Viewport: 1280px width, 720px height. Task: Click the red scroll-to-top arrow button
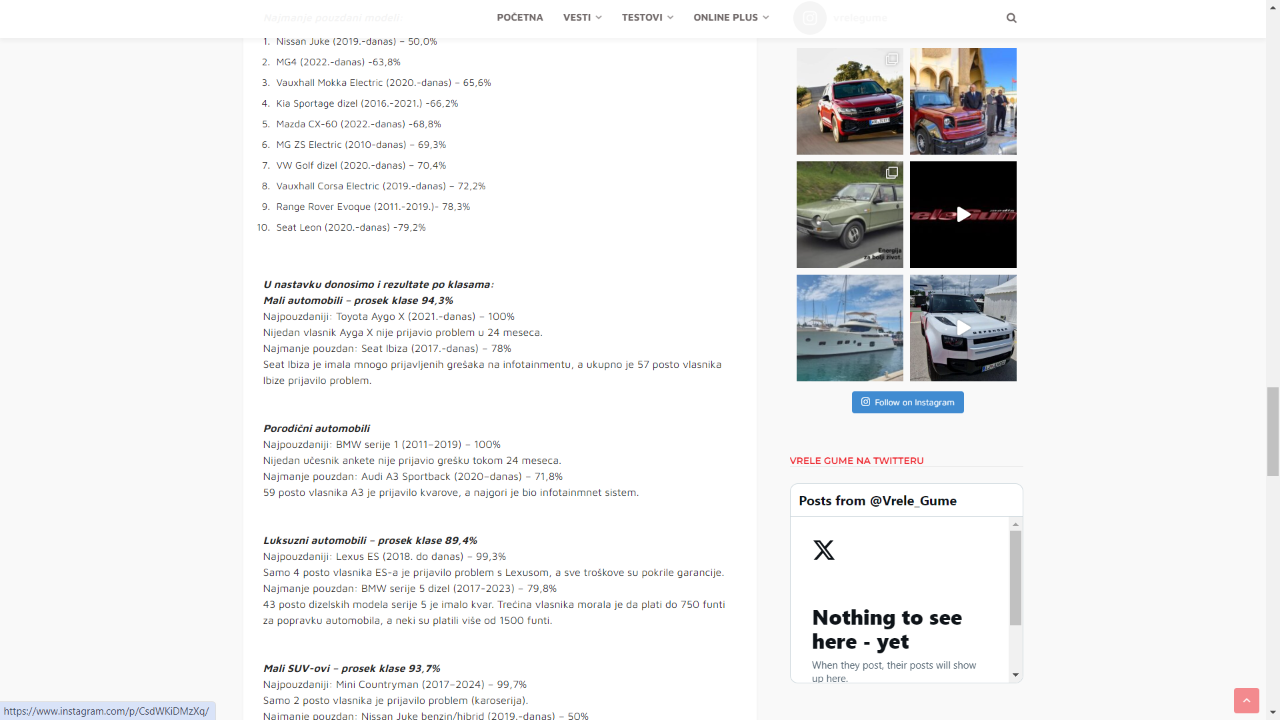[1246, 701]
